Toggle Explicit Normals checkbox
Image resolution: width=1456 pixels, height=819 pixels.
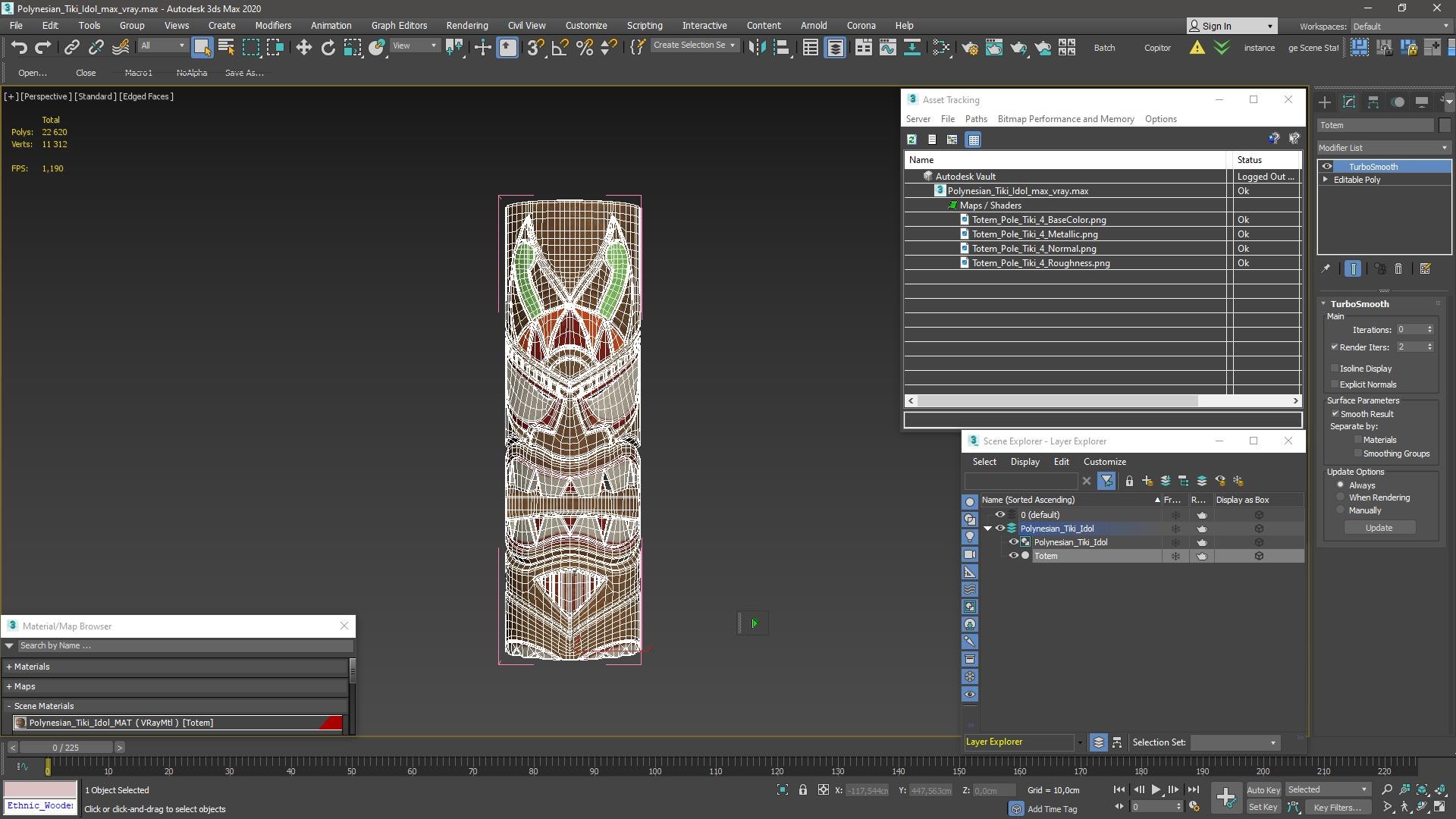point(1335,384)
